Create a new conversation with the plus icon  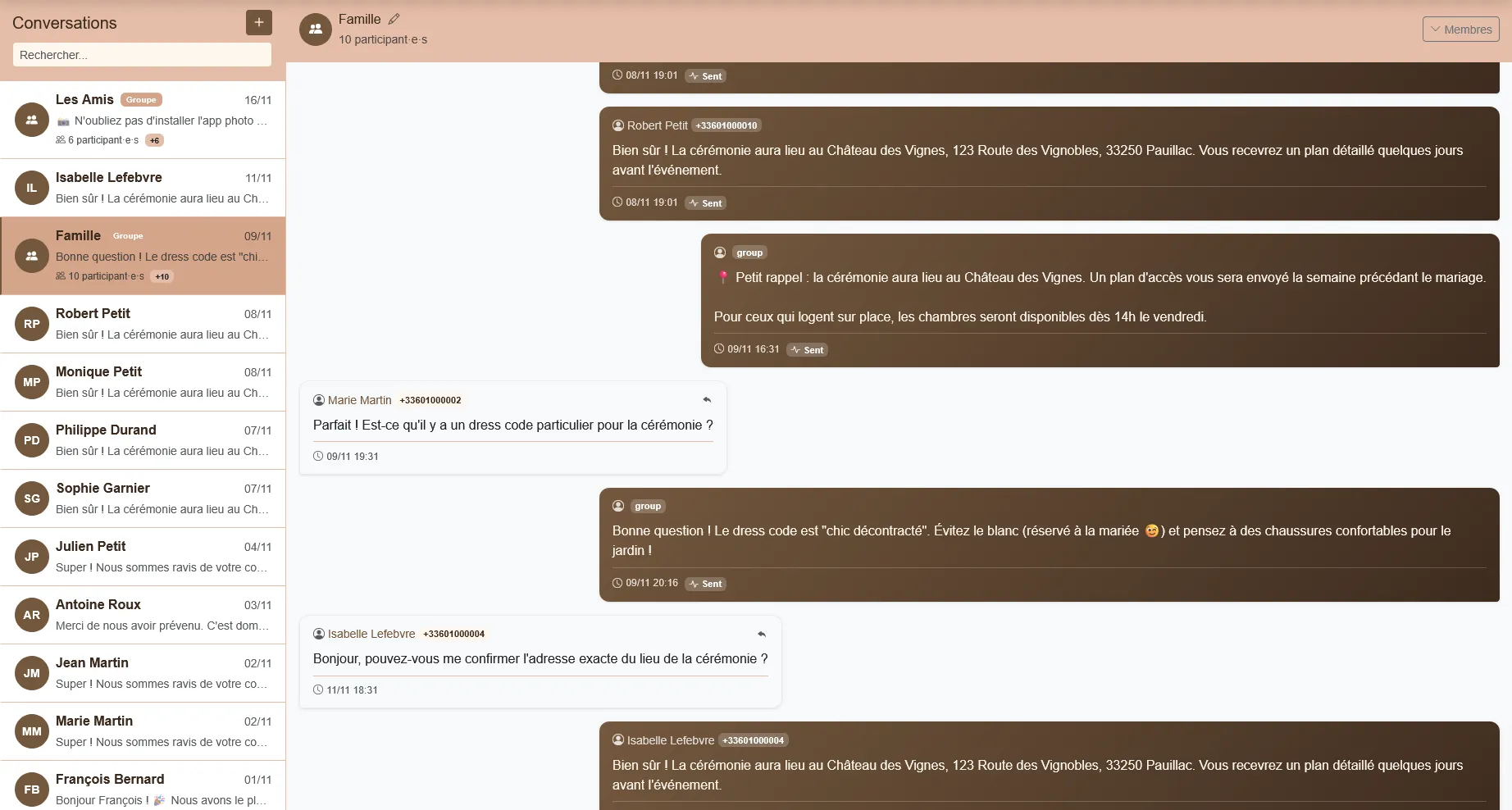(x=258, y=22)
